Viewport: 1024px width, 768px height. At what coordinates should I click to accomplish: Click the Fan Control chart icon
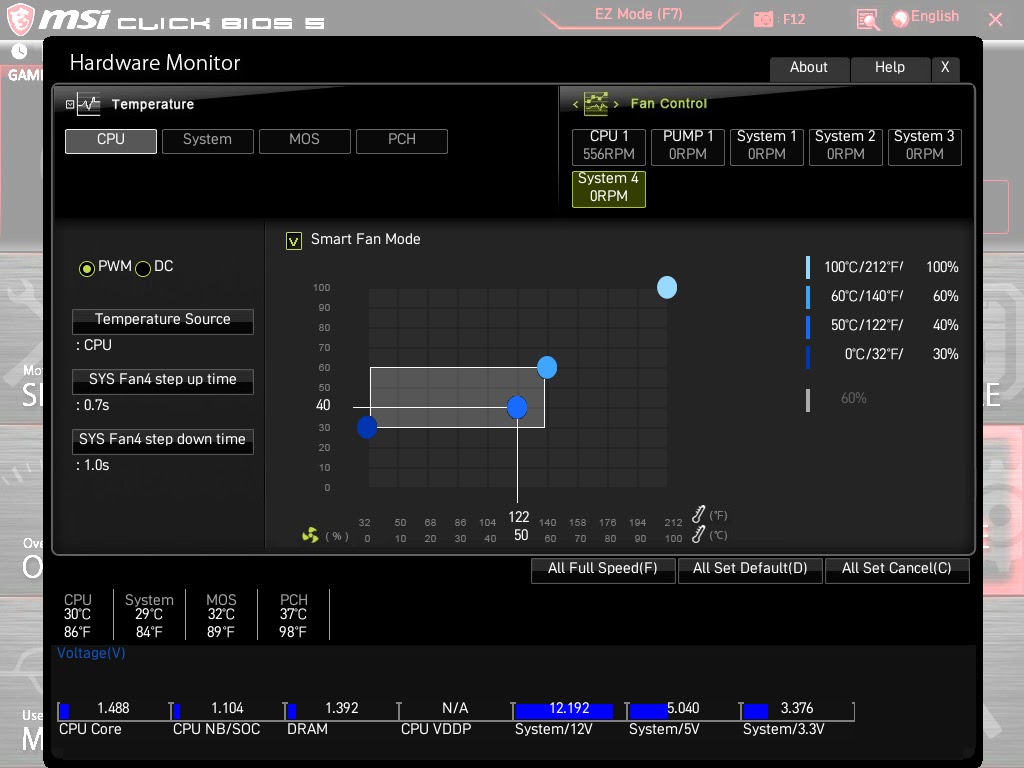[596, 104]
